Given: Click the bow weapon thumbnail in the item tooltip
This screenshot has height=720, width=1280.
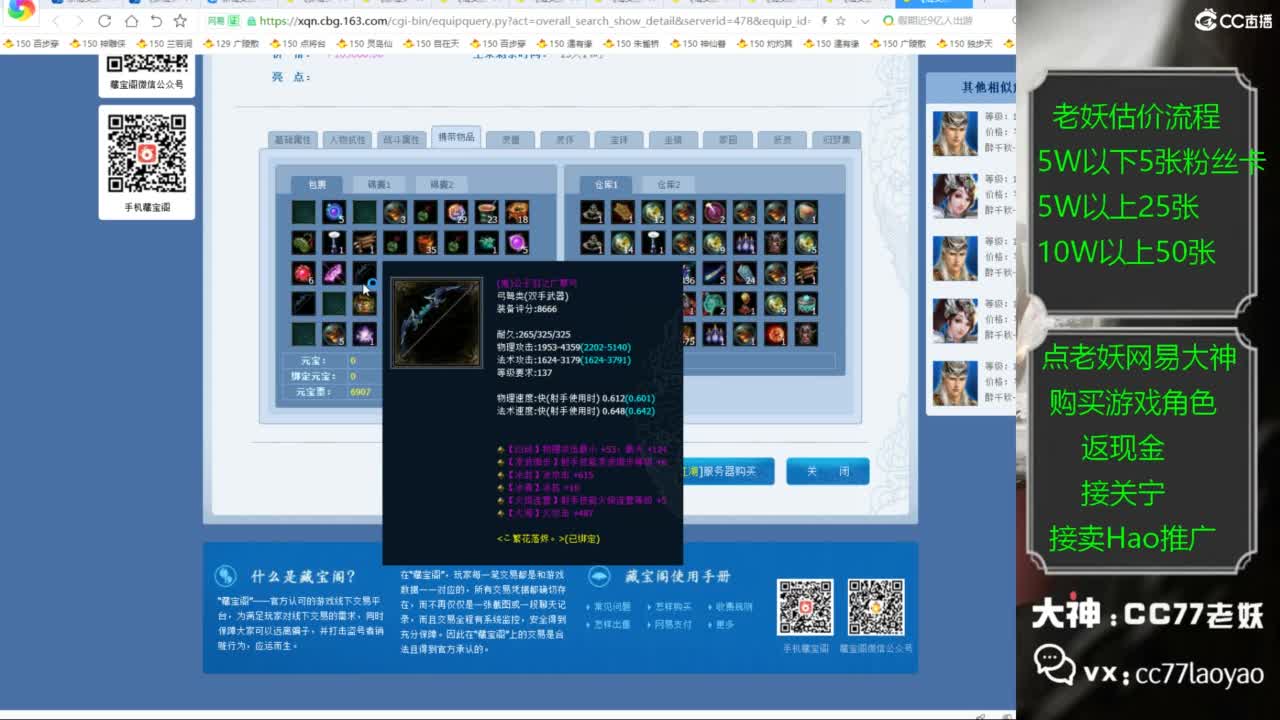Looking at the screenshot, I should (436, 320).
